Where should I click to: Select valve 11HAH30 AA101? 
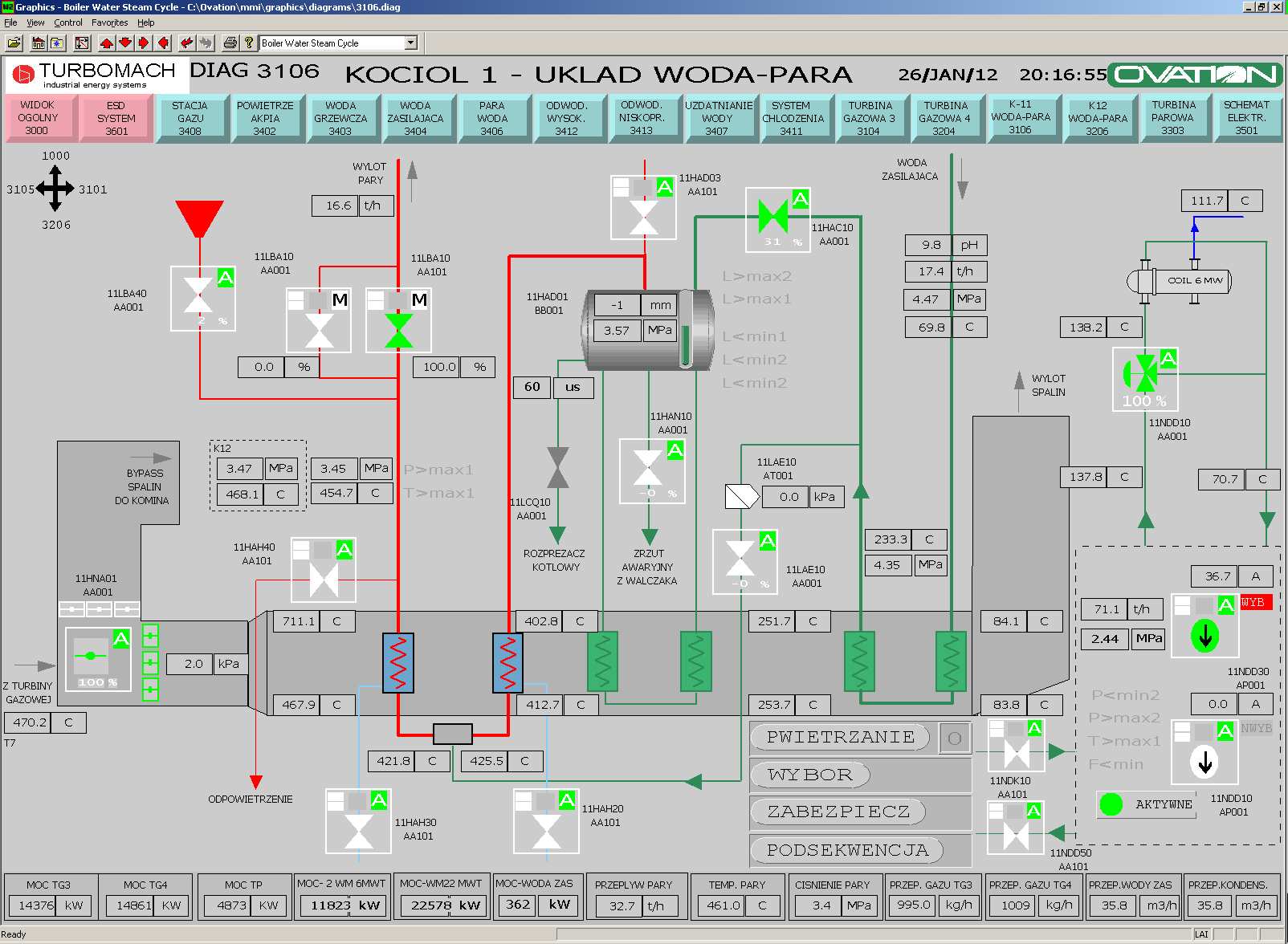click(358, 821)
